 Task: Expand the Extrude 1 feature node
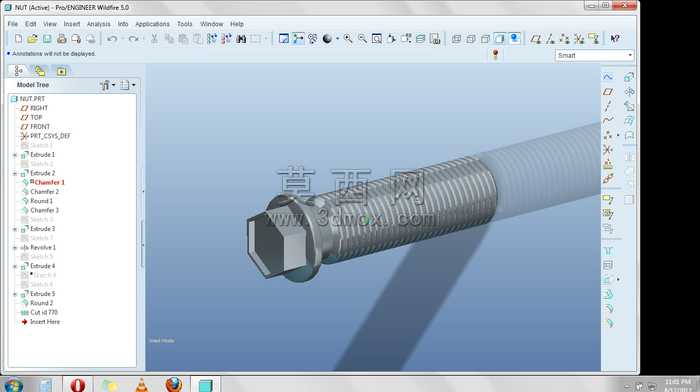coord(15,155)
